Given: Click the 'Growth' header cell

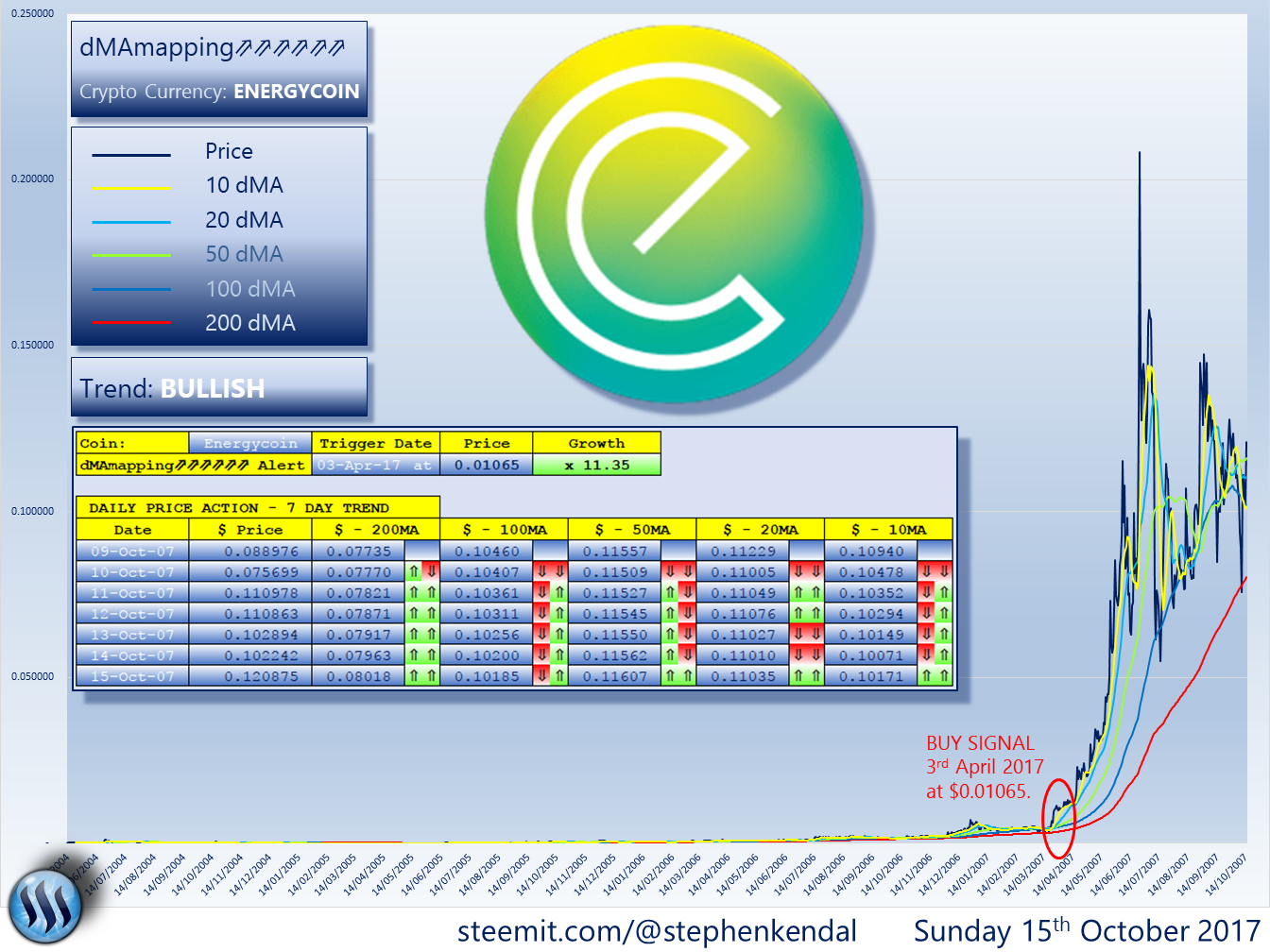Looking at the screenshot, I should coord(597,443).
